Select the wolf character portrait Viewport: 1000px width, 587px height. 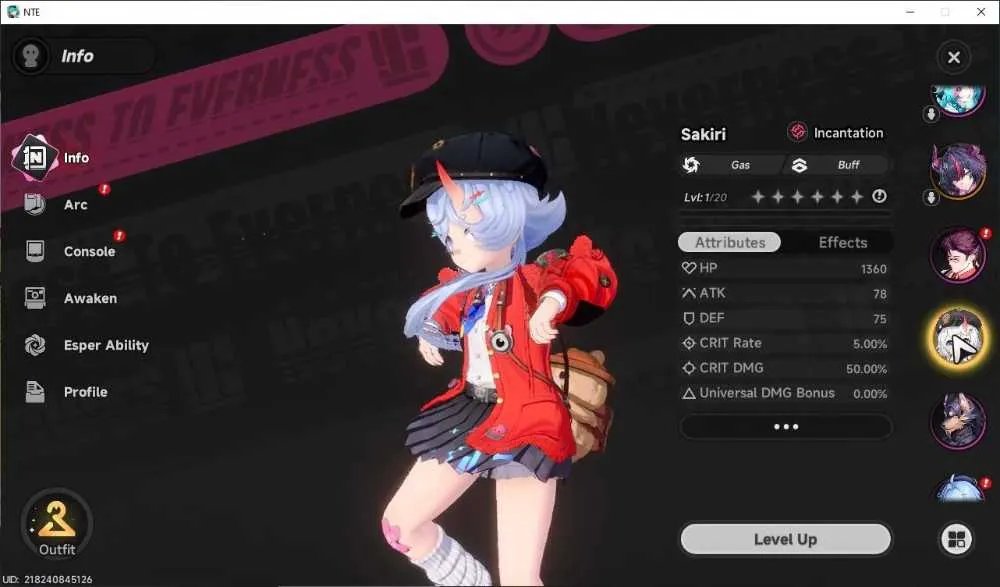[958, 420]
